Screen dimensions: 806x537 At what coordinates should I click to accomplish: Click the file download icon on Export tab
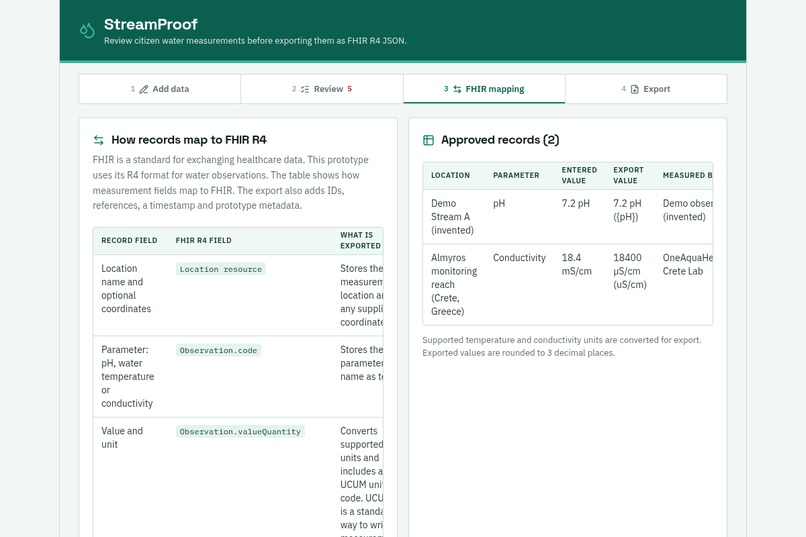(x=635, y=89)
